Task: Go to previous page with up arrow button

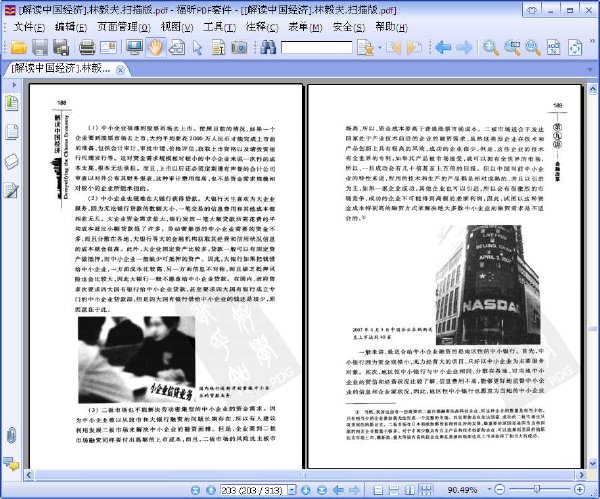Action: pos(211,490)
